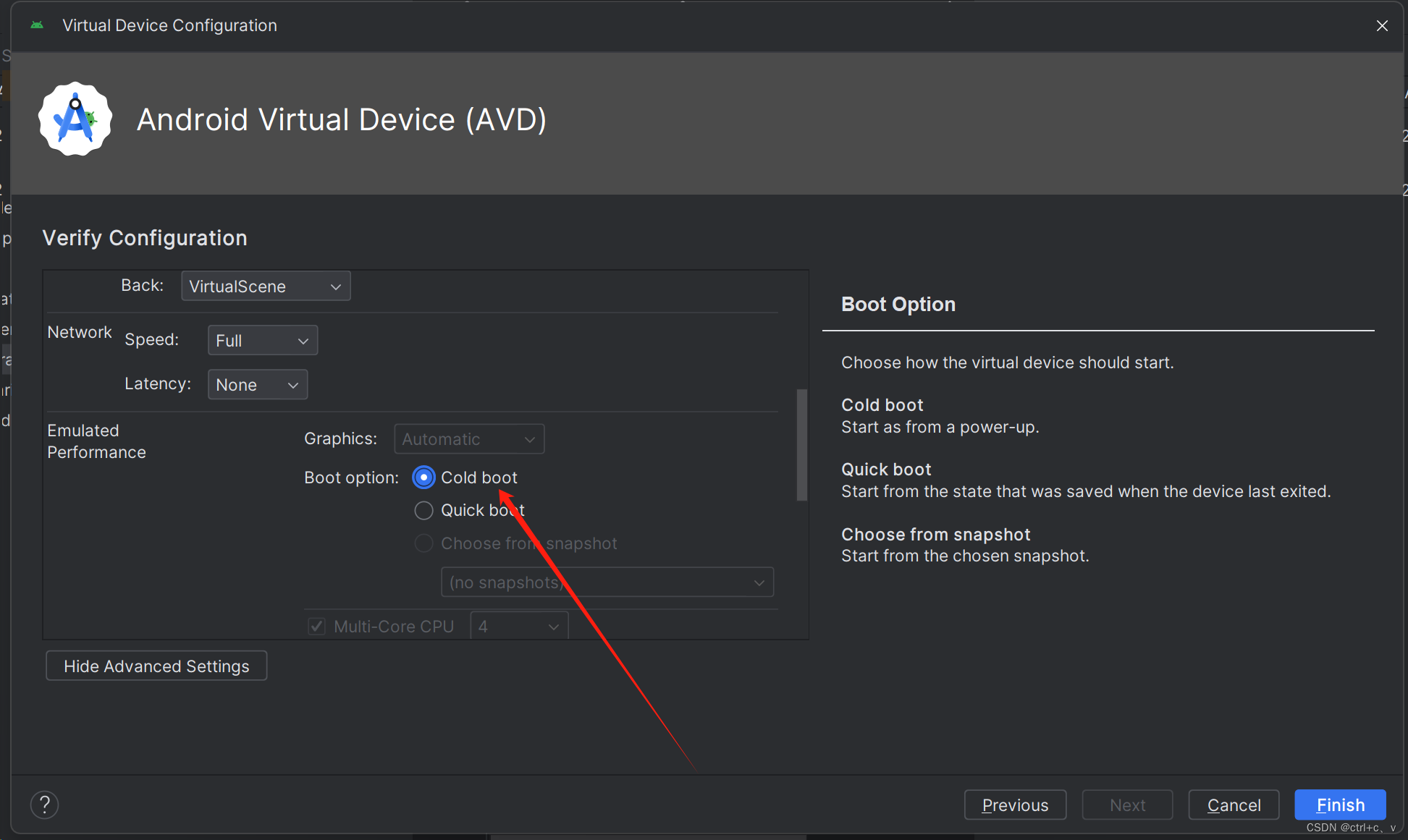Open the Network Speed Full dropdown

(263, 341)
